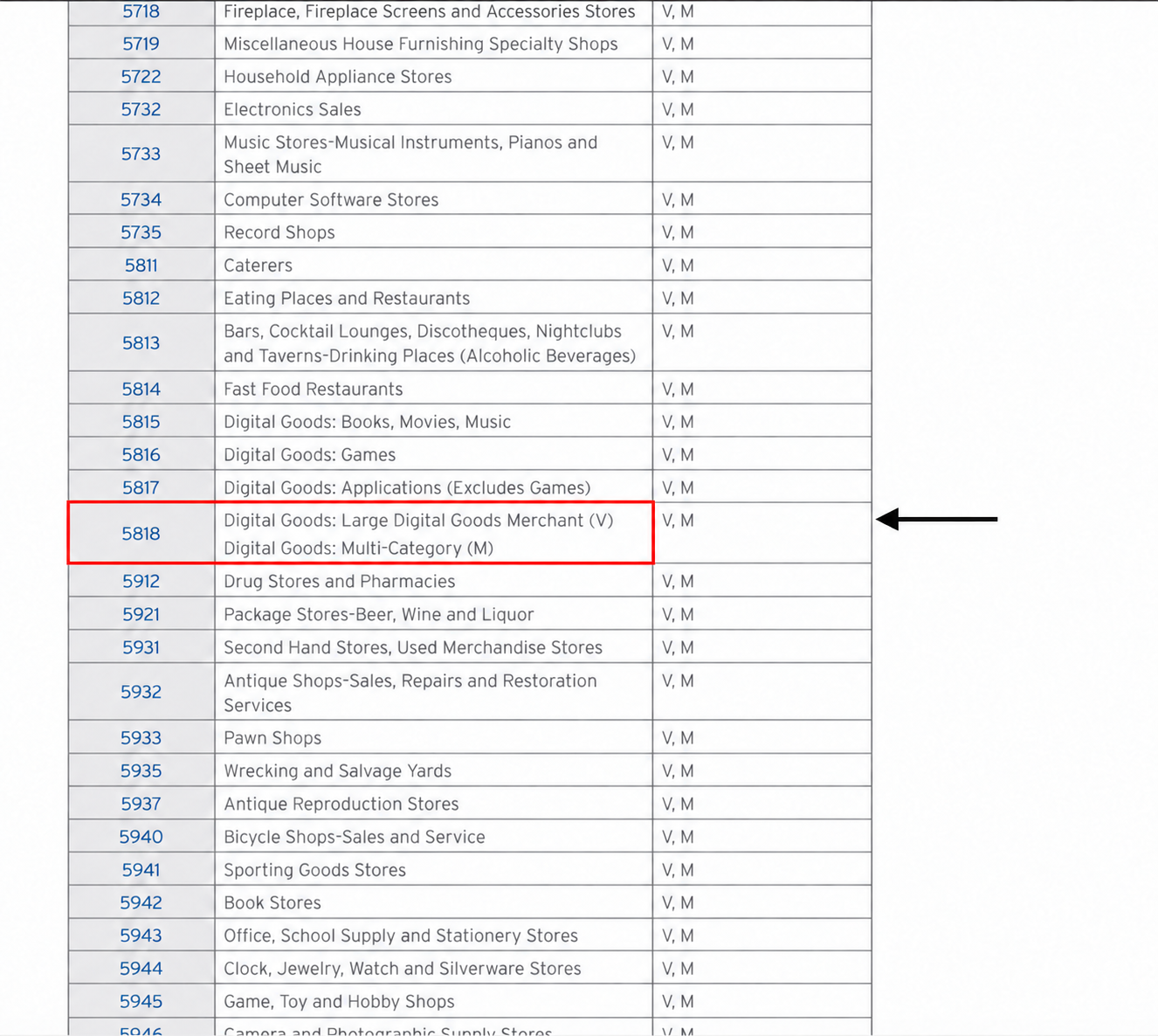Open the 5732 Electronics Sales code
This screenshot has width=1158, height=1036.
point(141,109)
